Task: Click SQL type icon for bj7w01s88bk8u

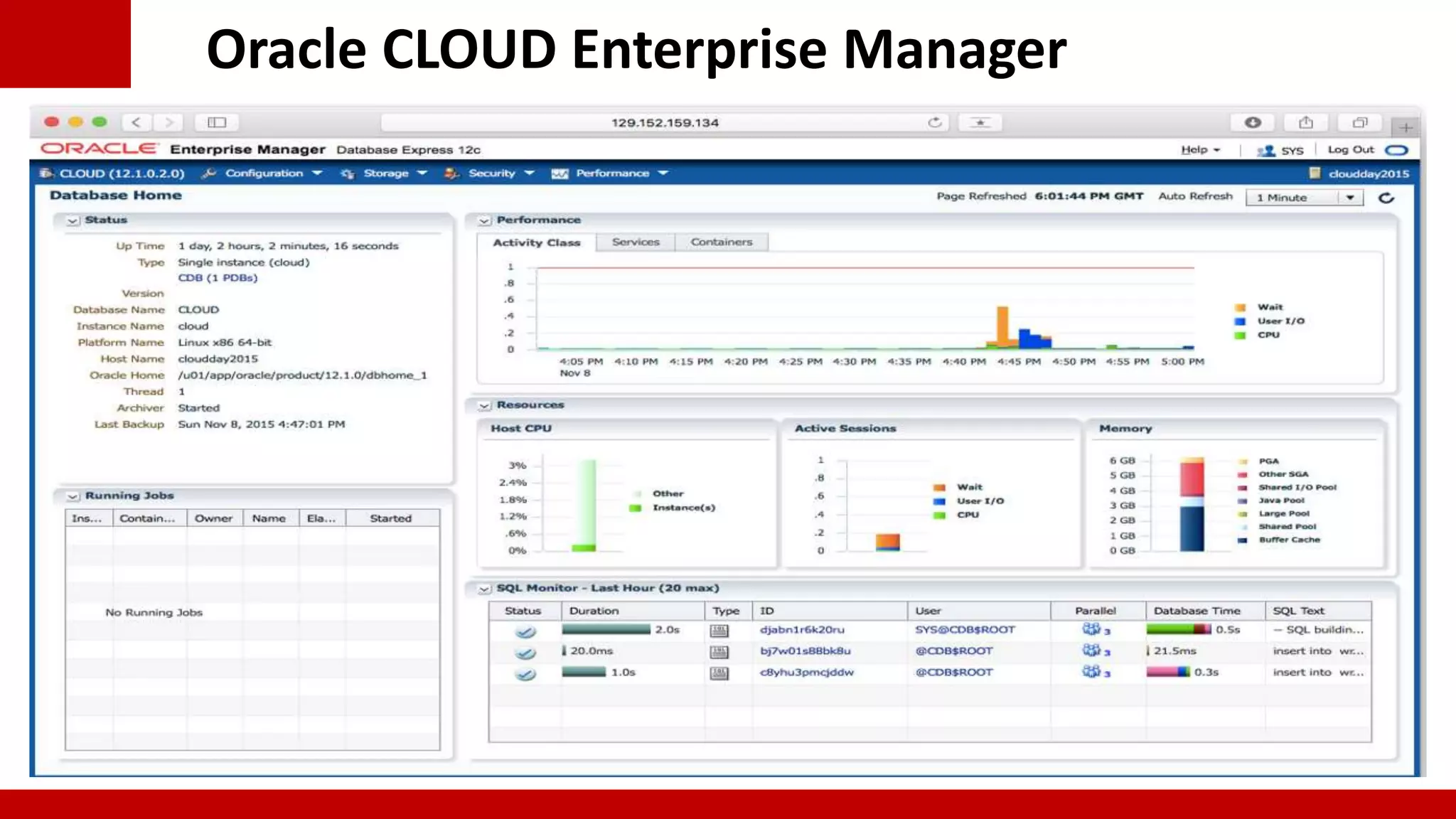Action: [x=719, y=652]
